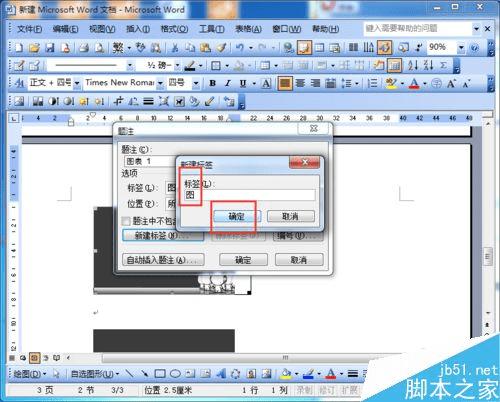Expand the 绘图(D) drawing menu

tap(29, 374)
